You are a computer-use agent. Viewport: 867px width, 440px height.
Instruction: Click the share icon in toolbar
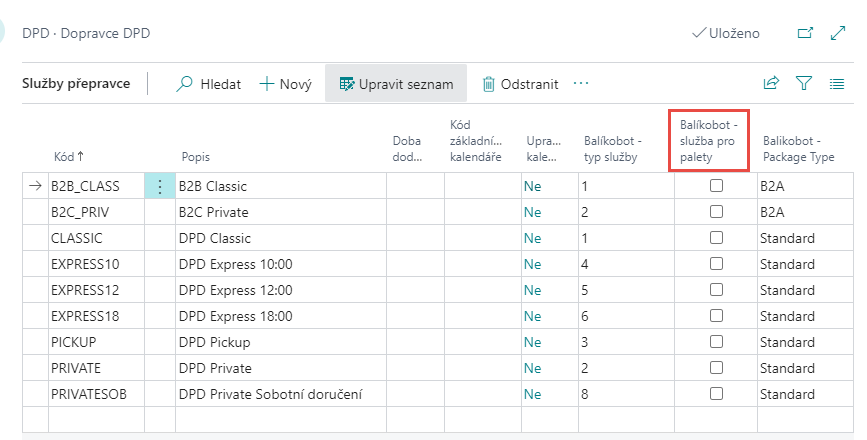tap(771, 85)
